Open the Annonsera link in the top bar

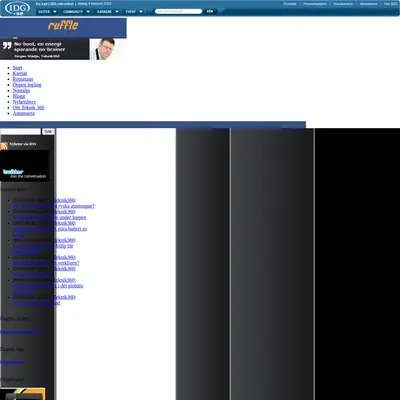[369, 4]
